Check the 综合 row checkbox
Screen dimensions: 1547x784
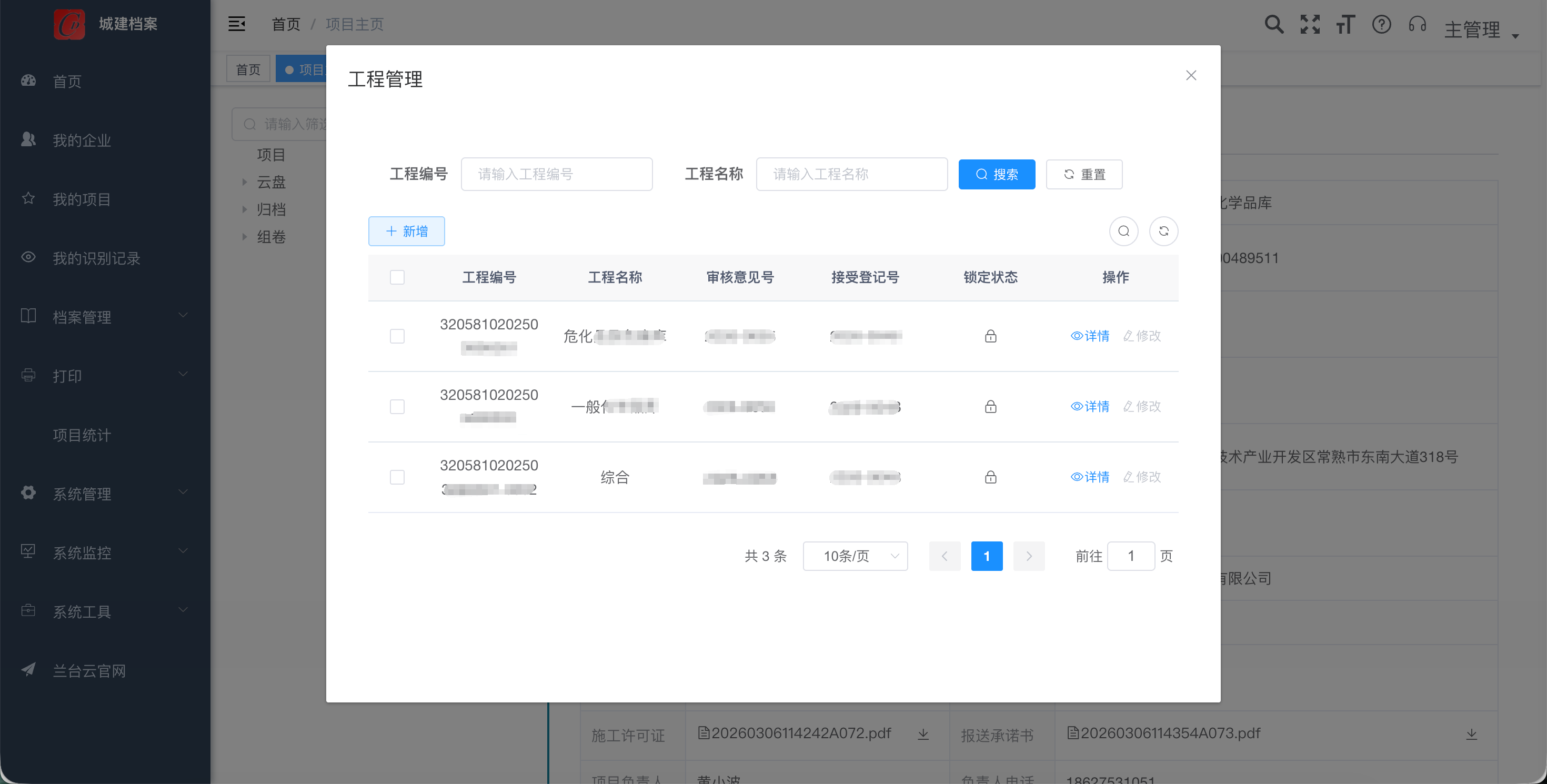(397, 477)
